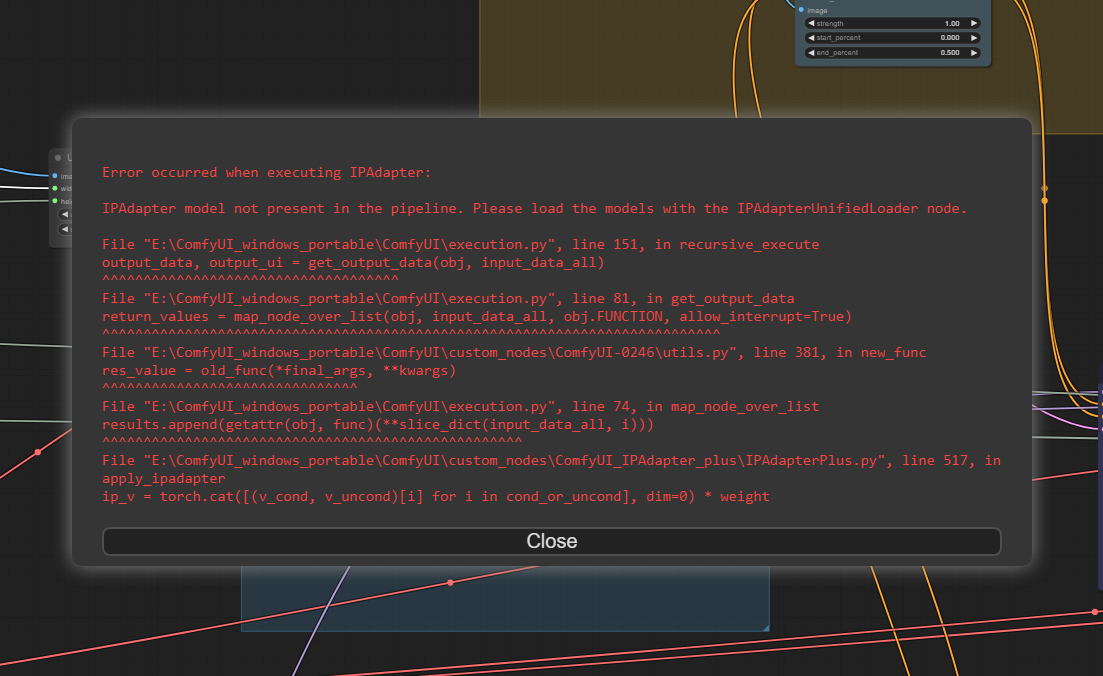Screen dimensions: 1103x676
Task: Click the 'results.append(getattr' code line
Action: (378, 425)
